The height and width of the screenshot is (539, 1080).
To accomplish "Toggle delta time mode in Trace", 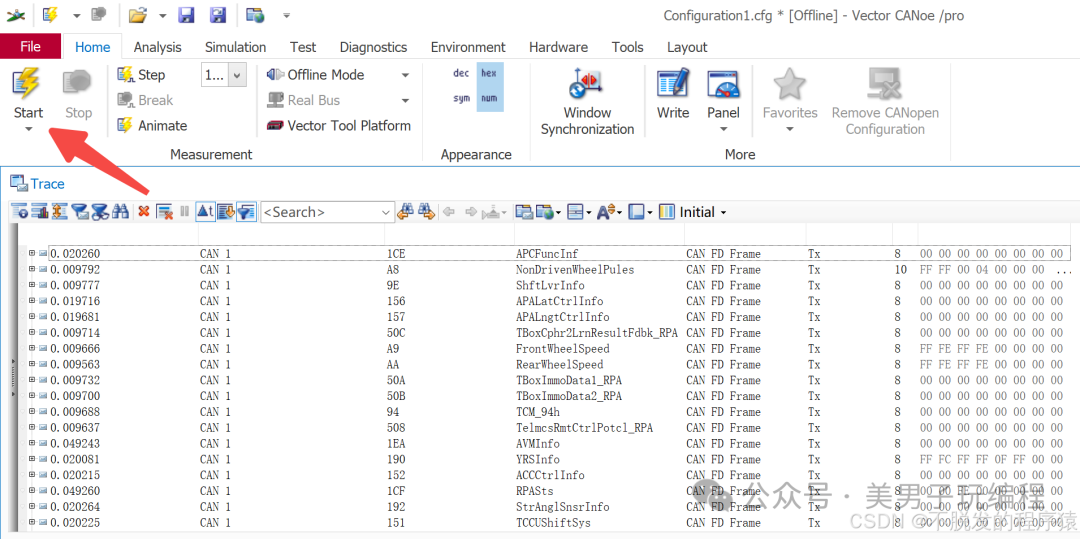I will click(x=205, y=212).
